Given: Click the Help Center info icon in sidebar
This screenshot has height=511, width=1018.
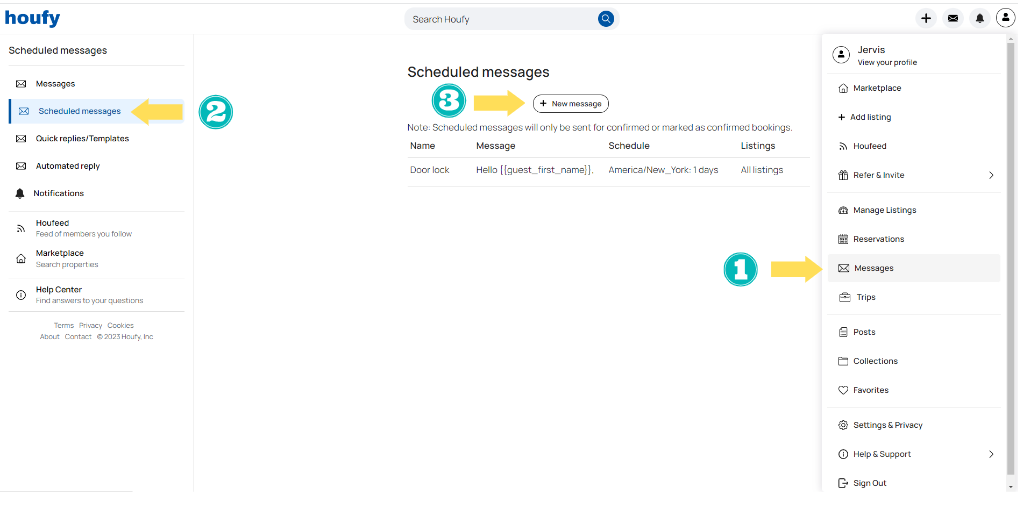Looking at the screenshot, I should [x=21, y=295].
